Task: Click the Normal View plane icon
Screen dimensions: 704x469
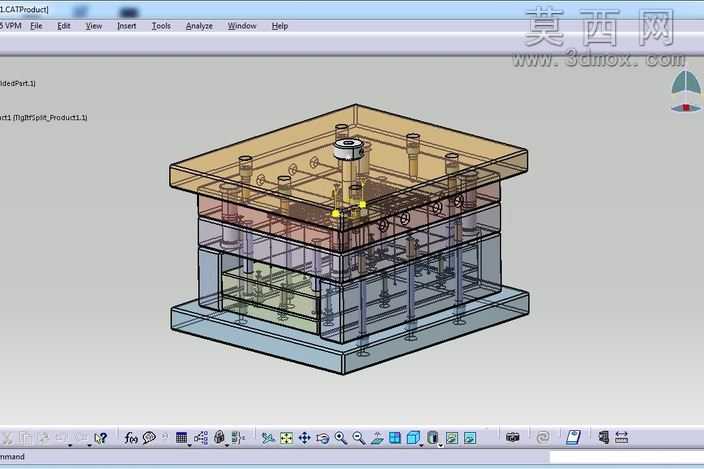Action: click(377, 438)
